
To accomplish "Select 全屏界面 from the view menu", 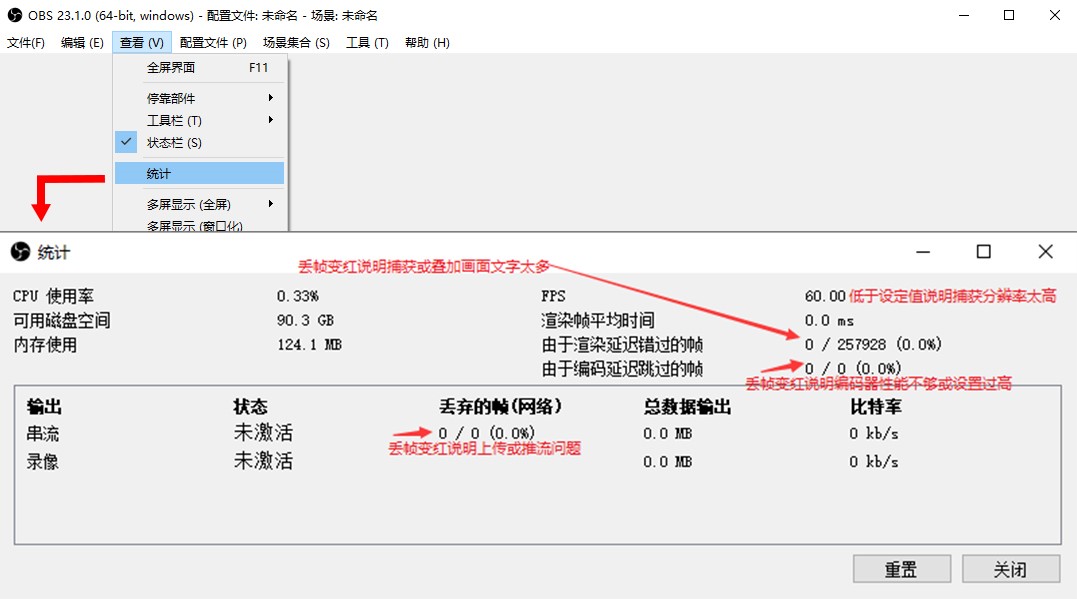I will point(172,68).
